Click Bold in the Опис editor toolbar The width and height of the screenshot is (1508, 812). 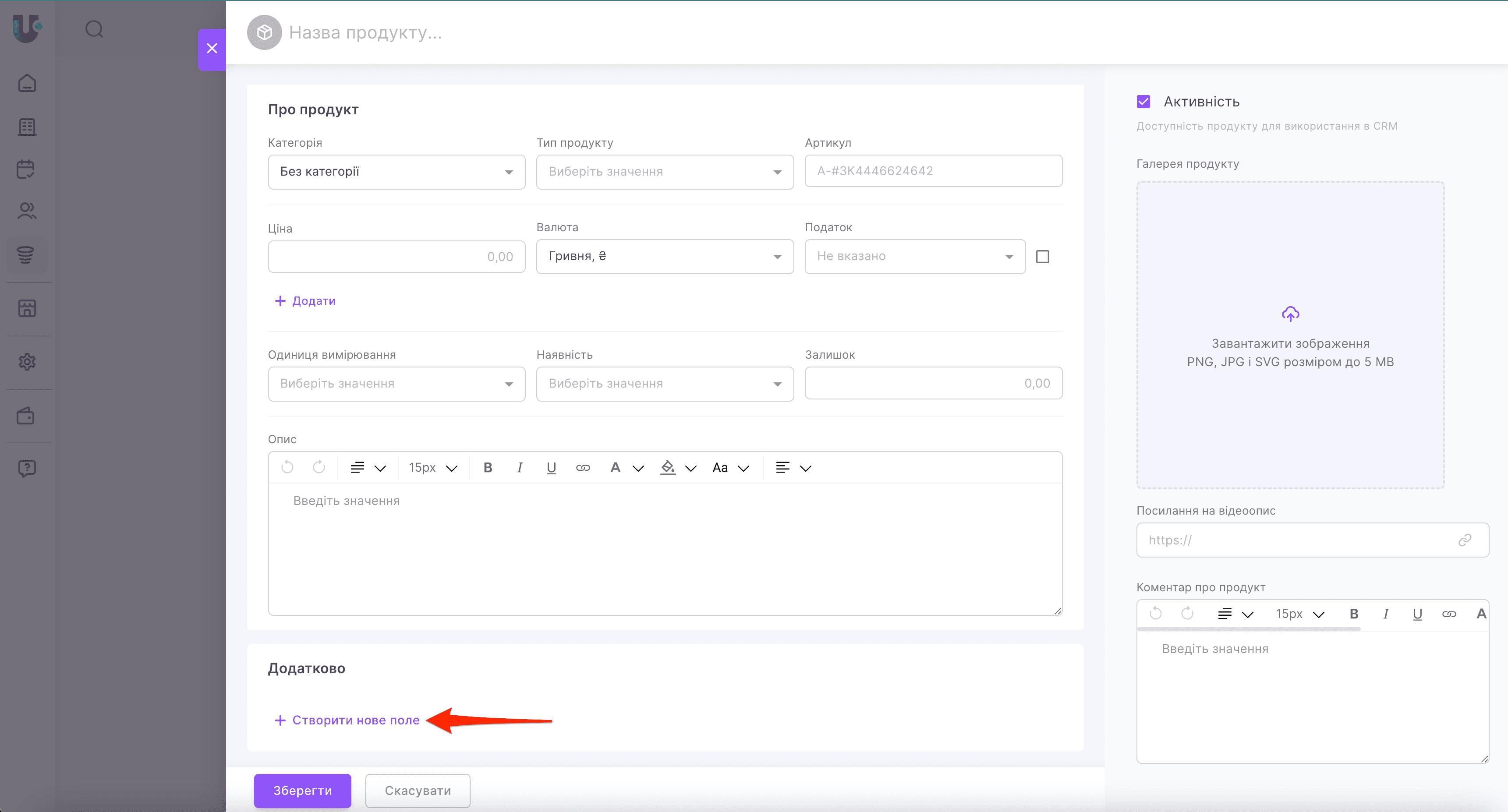[488, 467]
